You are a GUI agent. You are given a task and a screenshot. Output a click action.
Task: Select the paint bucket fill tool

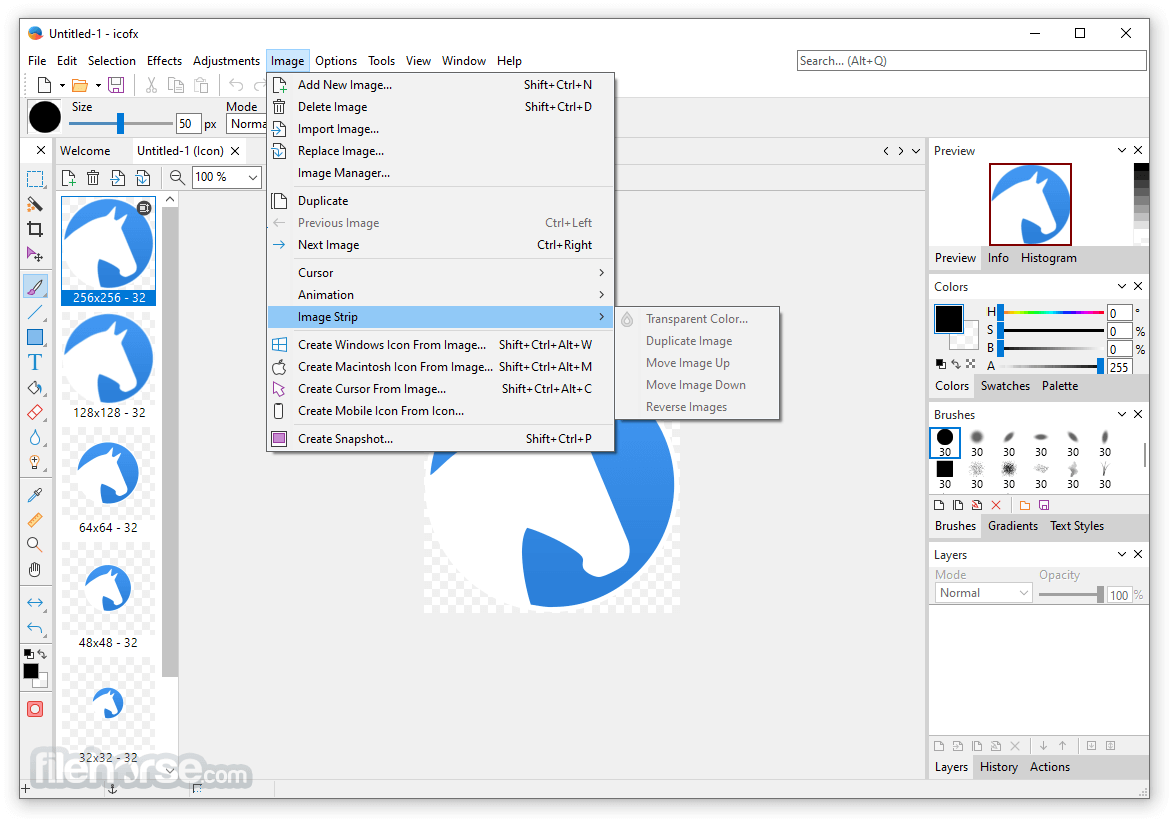pyautogui.click(x=35, y=388)
